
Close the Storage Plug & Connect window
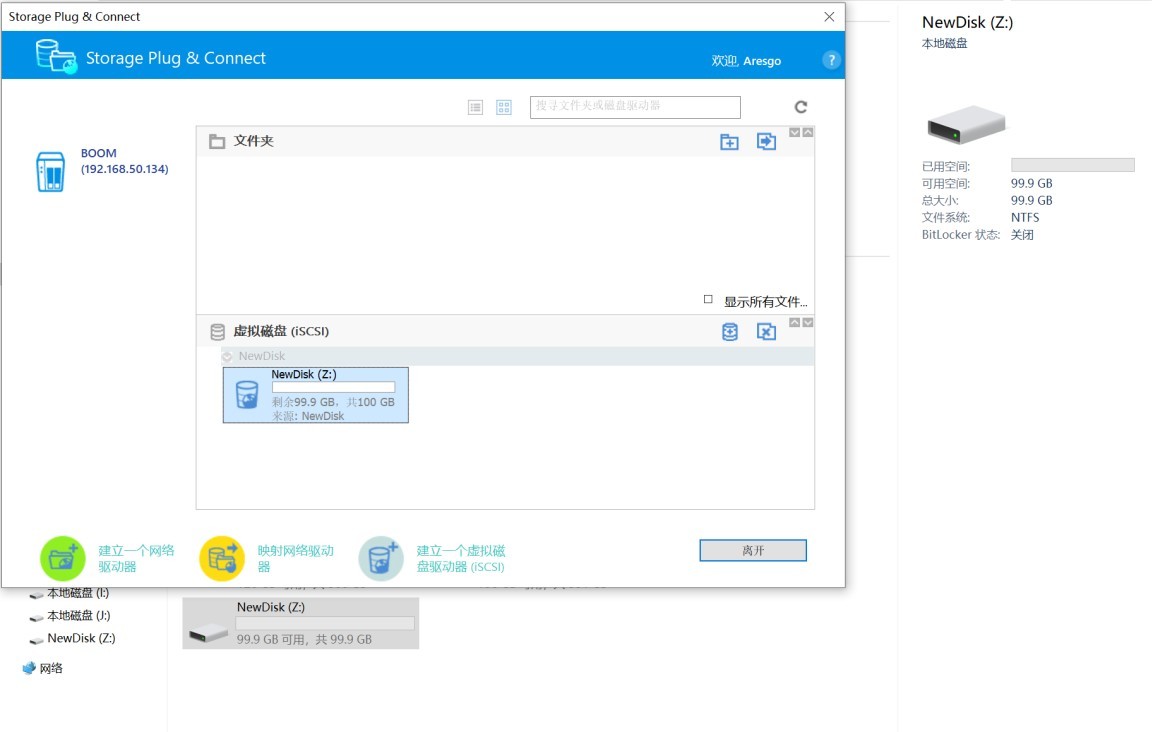click(x=829, y=16)
